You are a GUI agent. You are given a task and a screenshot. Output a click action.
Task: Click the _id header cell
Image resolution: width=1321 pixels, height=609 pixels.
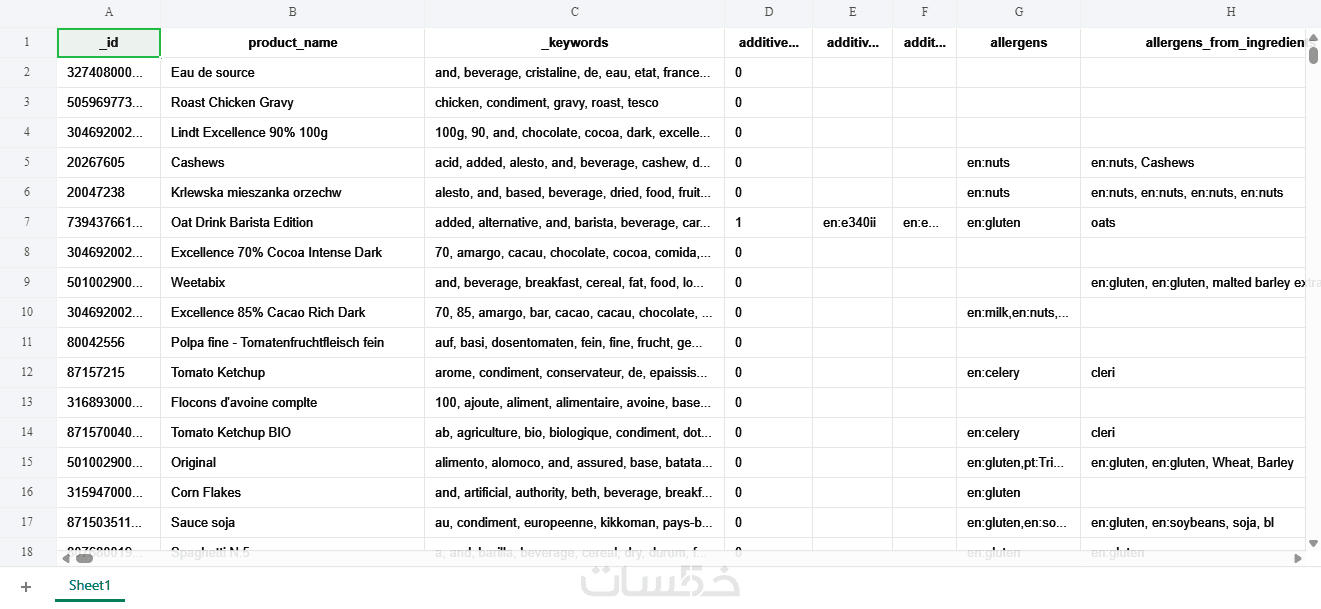[x=109, y=43]
